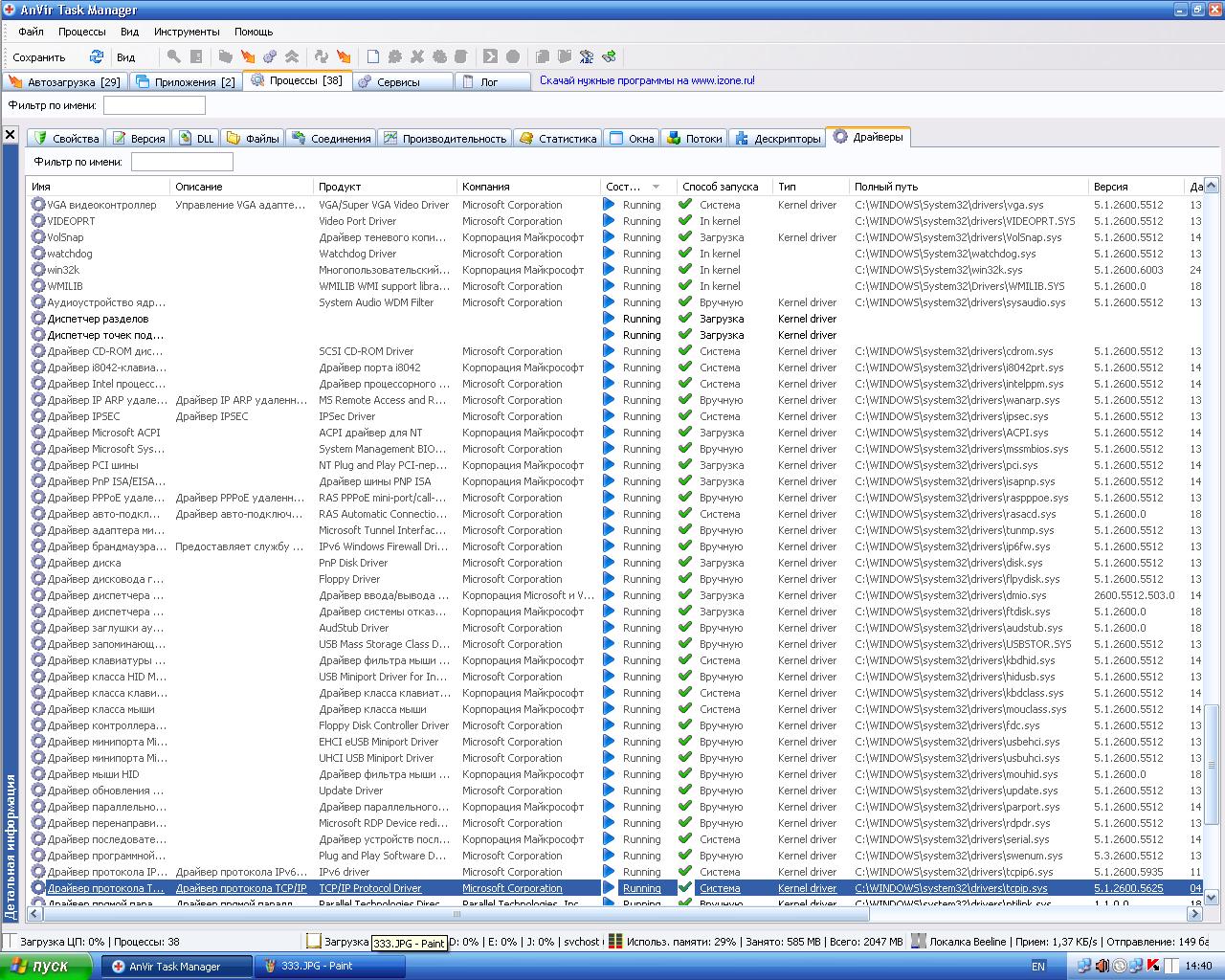Click the blank new document toolbar icon
Screen dimensions: 1225x980
coord(373,56)
